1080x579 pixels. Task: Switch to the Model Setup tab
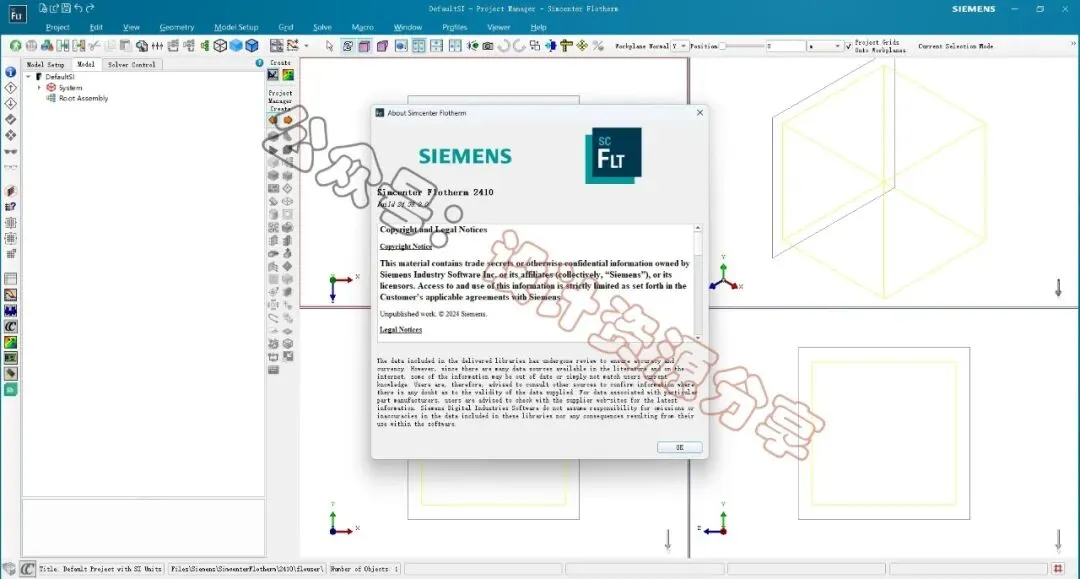(45, 64)
